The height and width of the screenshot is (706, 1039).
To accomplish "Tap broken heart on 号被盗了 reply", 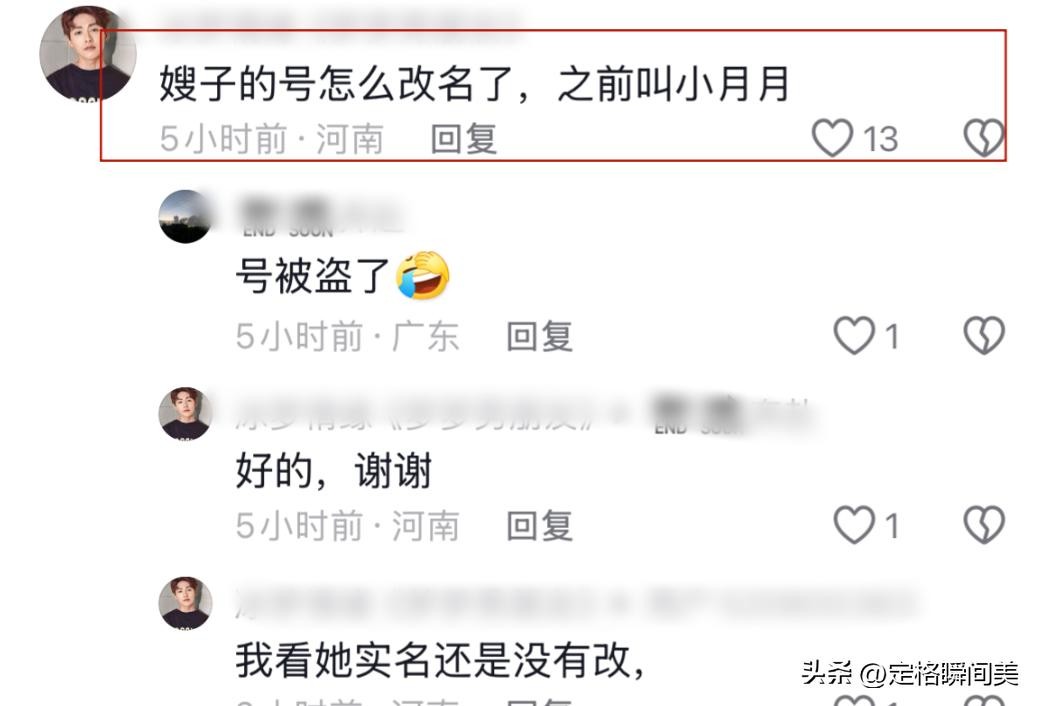I will pyautogui.click(x=983, y=335).
